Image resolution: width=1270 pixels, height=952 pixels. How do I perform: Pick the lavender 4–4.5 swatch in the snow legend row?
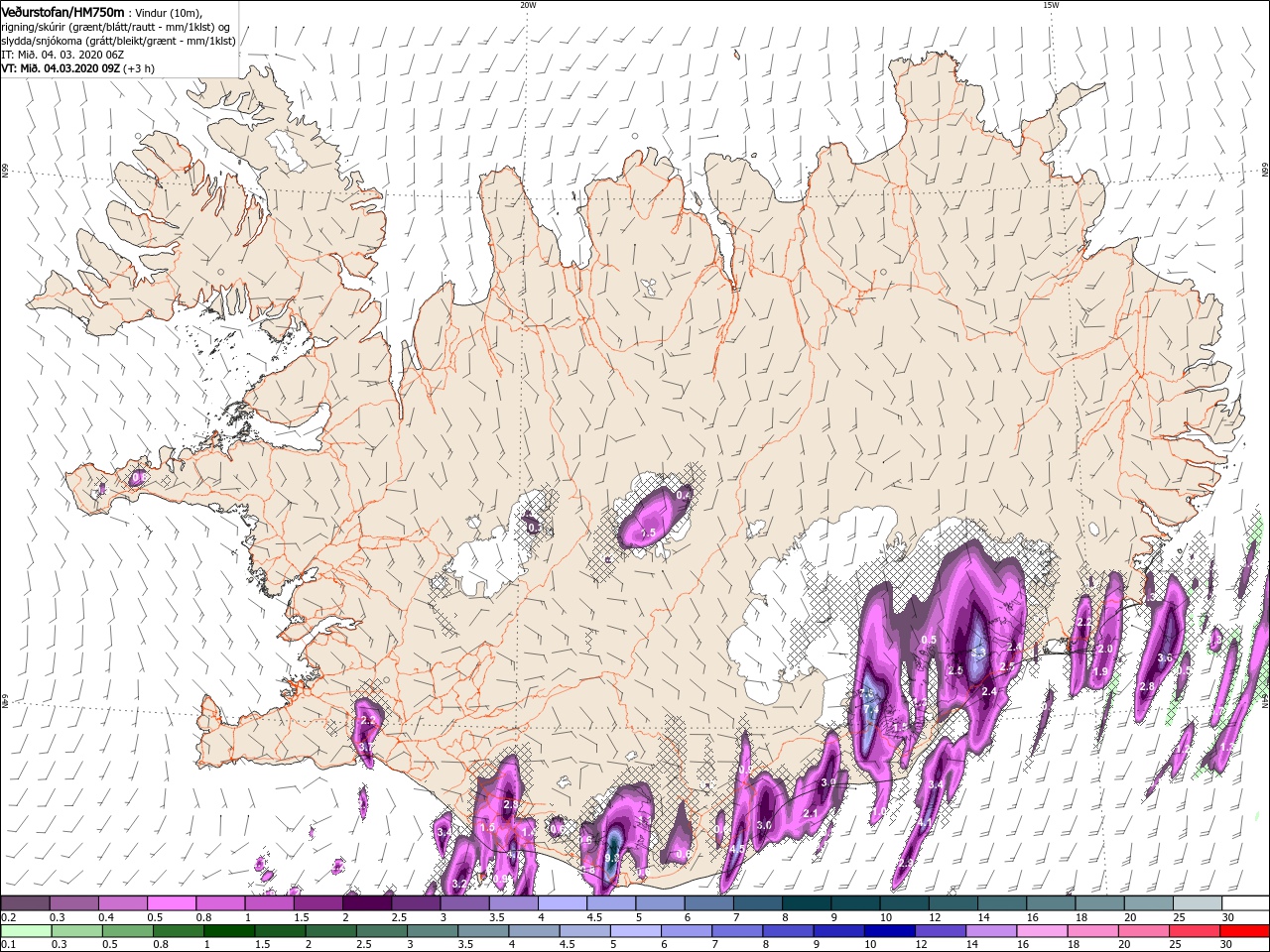coord(562,903)
